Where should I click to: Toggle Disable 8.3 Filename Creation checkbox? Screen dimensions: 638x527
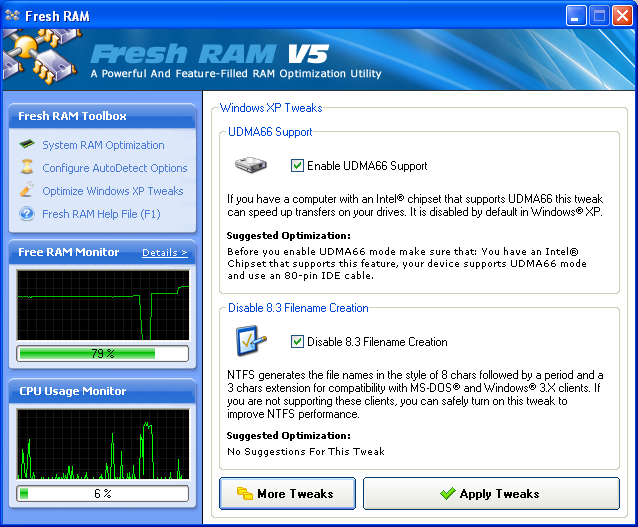pyautogui.click(x=297, y=342)
